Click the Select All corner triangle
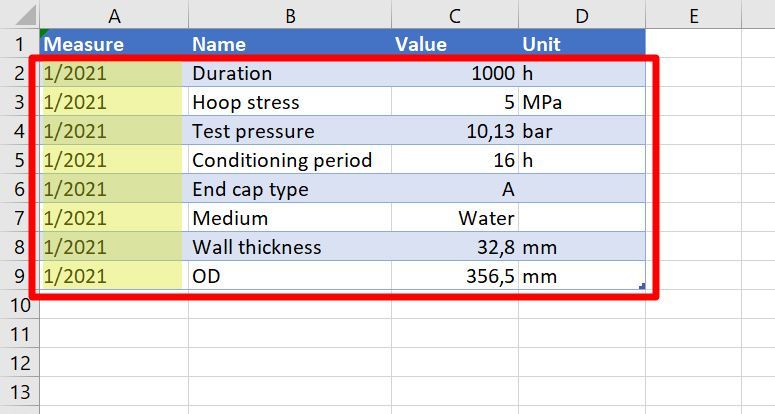775x414 pixels. click(x=26, y=15)
